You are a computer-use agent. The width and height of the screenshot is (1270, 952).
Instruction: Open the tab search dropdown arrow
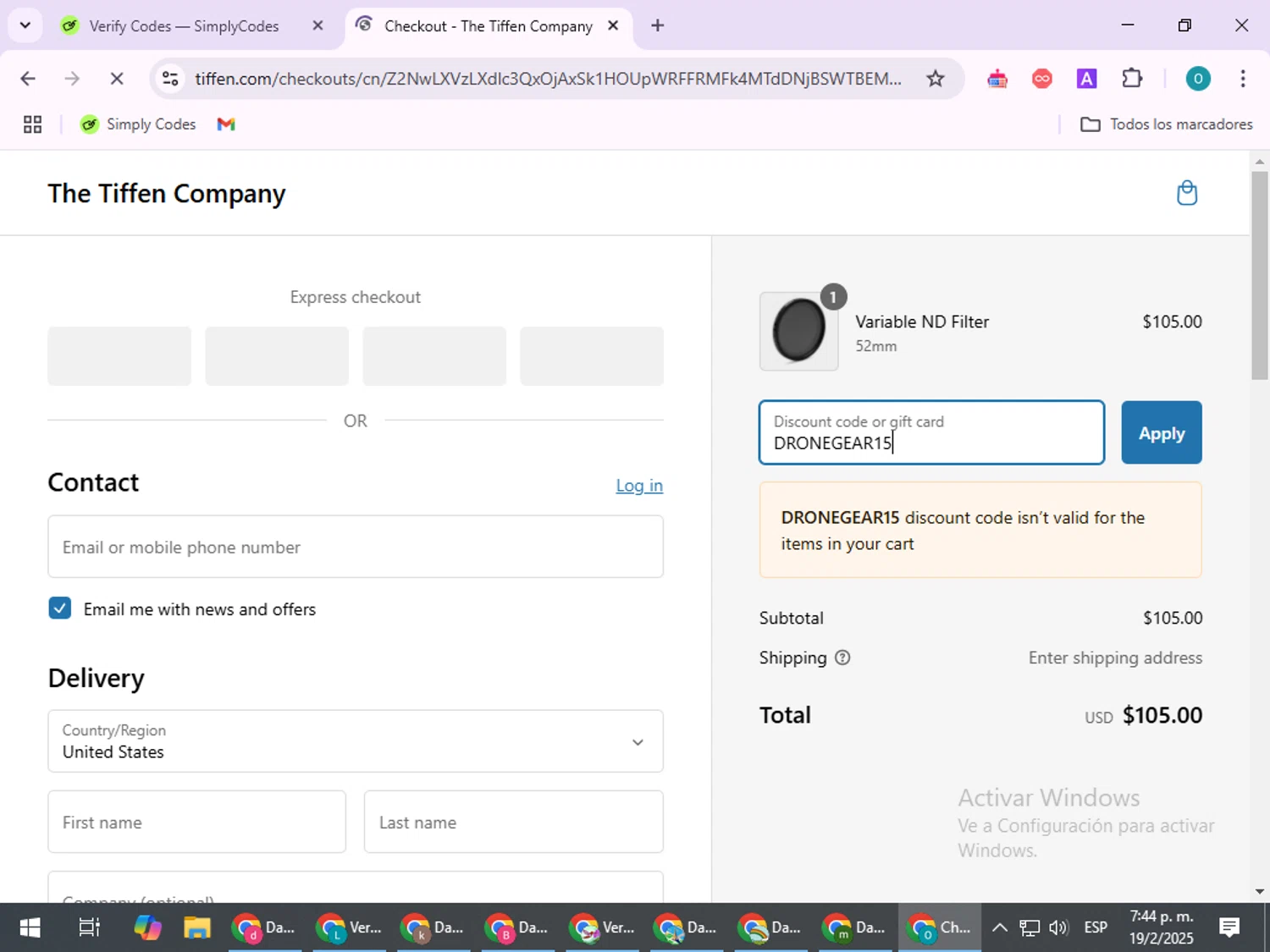tap(25, 25)
